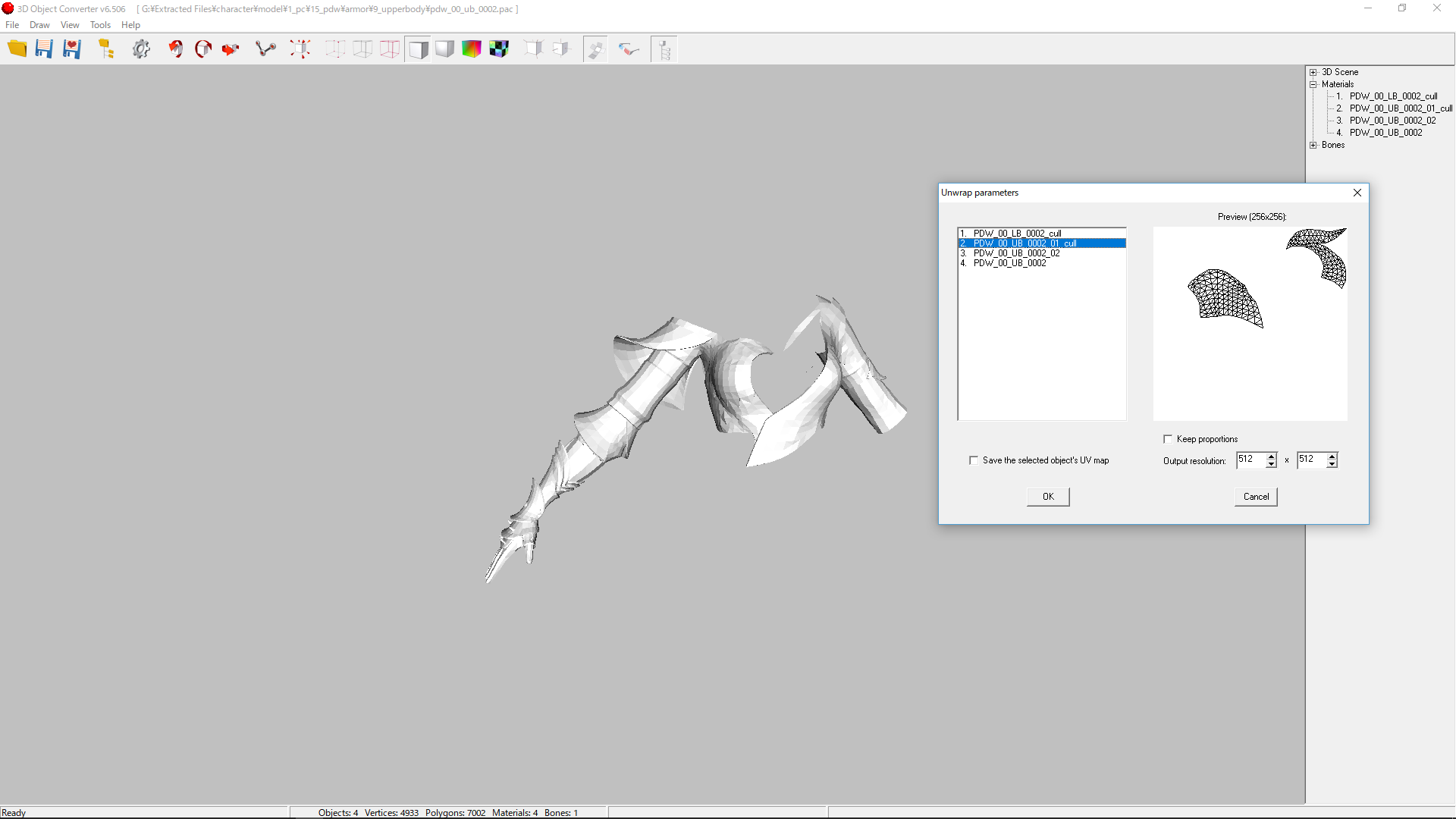Enable Keep proportions checkbox

(x=1168, y=439)
